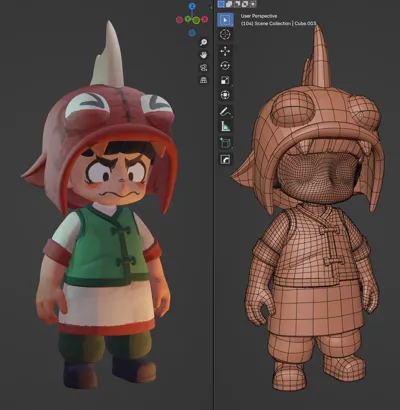Viewport: 400px width, 410px height.
Task: Select the curved-arc tool below Add Cube
Action: tap(225, 159)
